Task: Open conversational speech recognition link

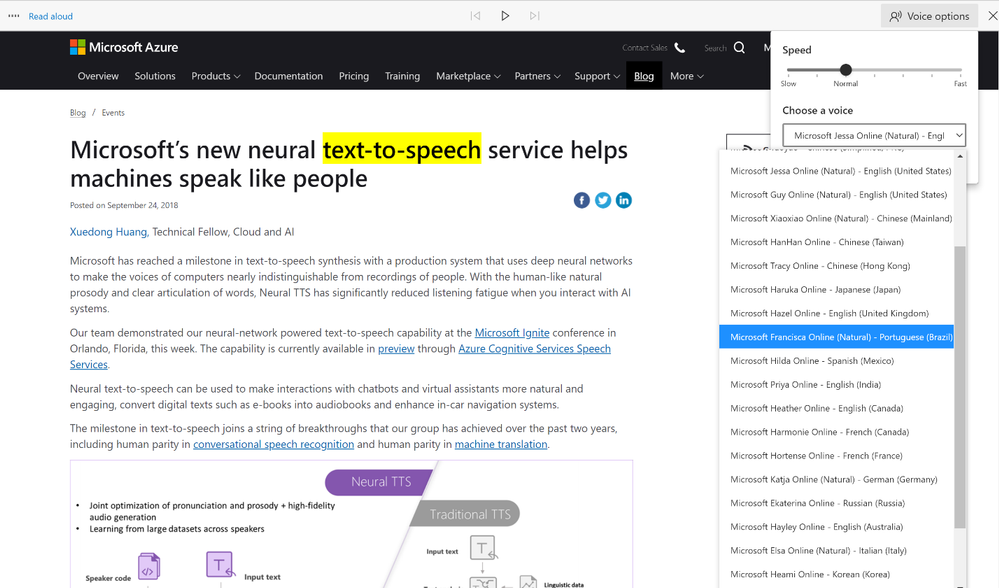Action: tap(273, 444)
